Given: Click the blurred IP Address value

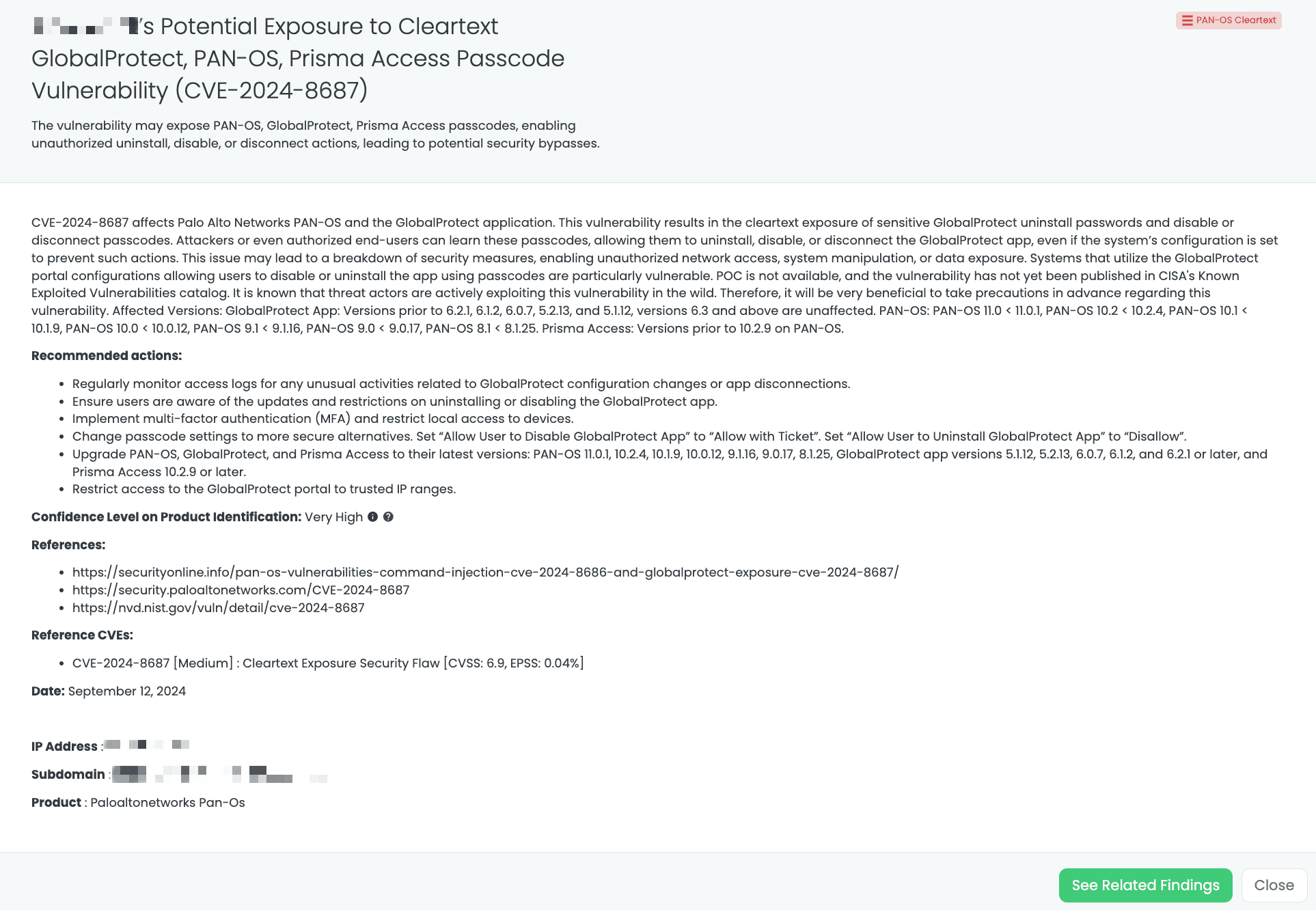Looking at the screenshot, I should click(x=147, y=745).
